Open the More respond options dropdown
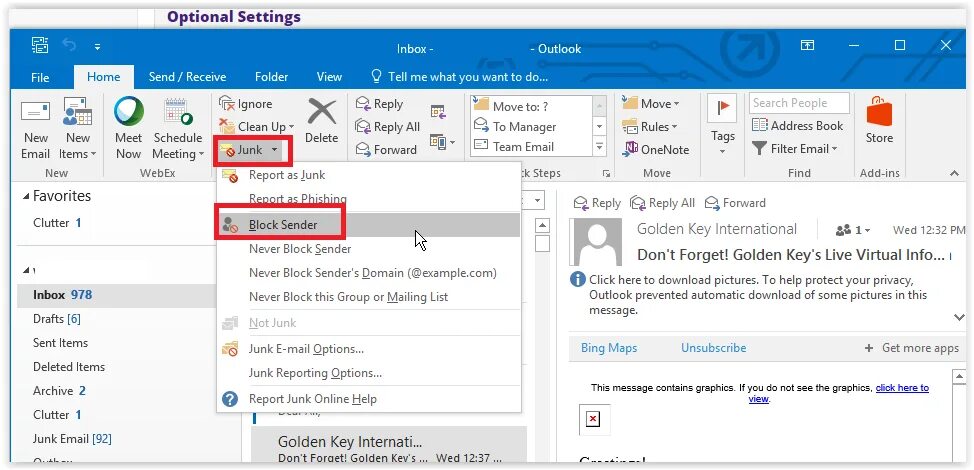974x470 pixels. click(442, 142)
